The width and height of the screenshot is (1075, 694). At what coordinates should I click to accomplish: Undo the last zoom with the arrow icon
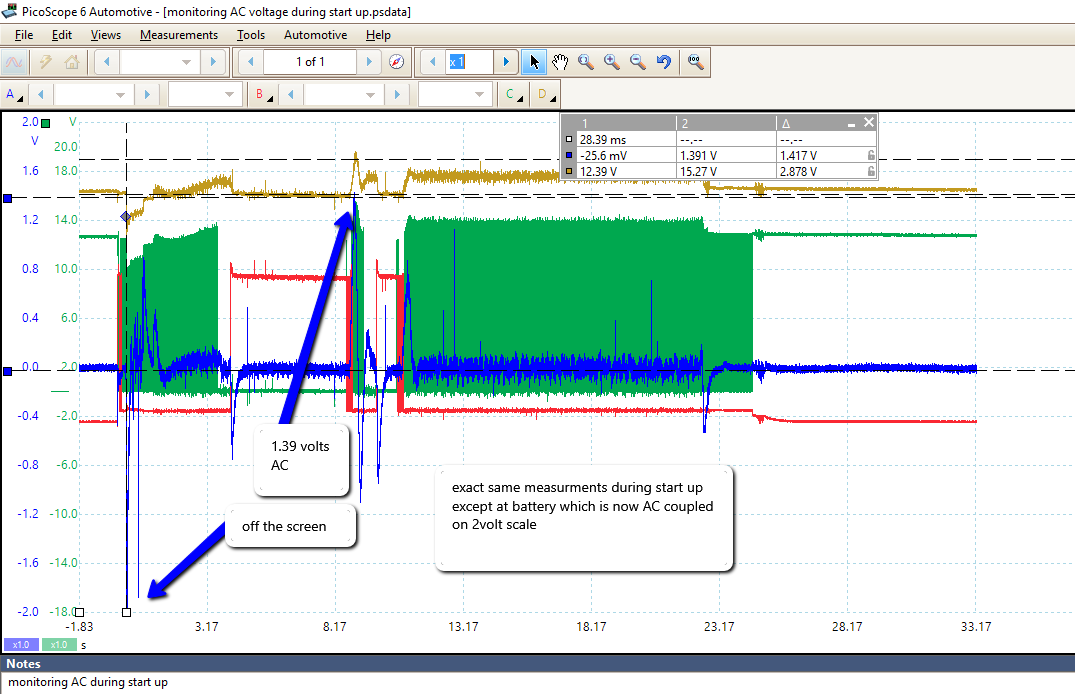[x=663, y=62]
